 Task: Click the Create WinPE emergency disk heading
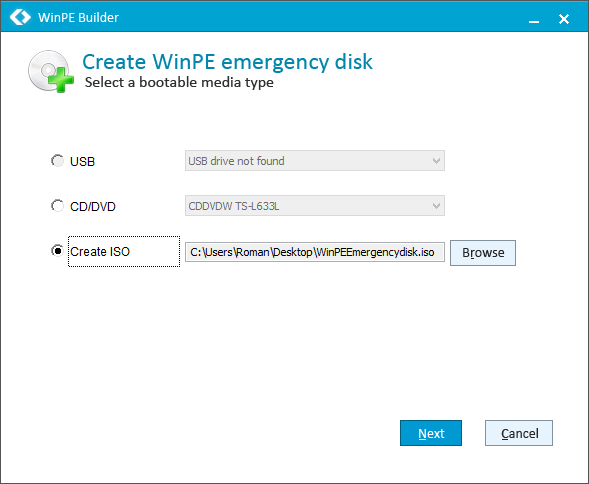[227, 62]
